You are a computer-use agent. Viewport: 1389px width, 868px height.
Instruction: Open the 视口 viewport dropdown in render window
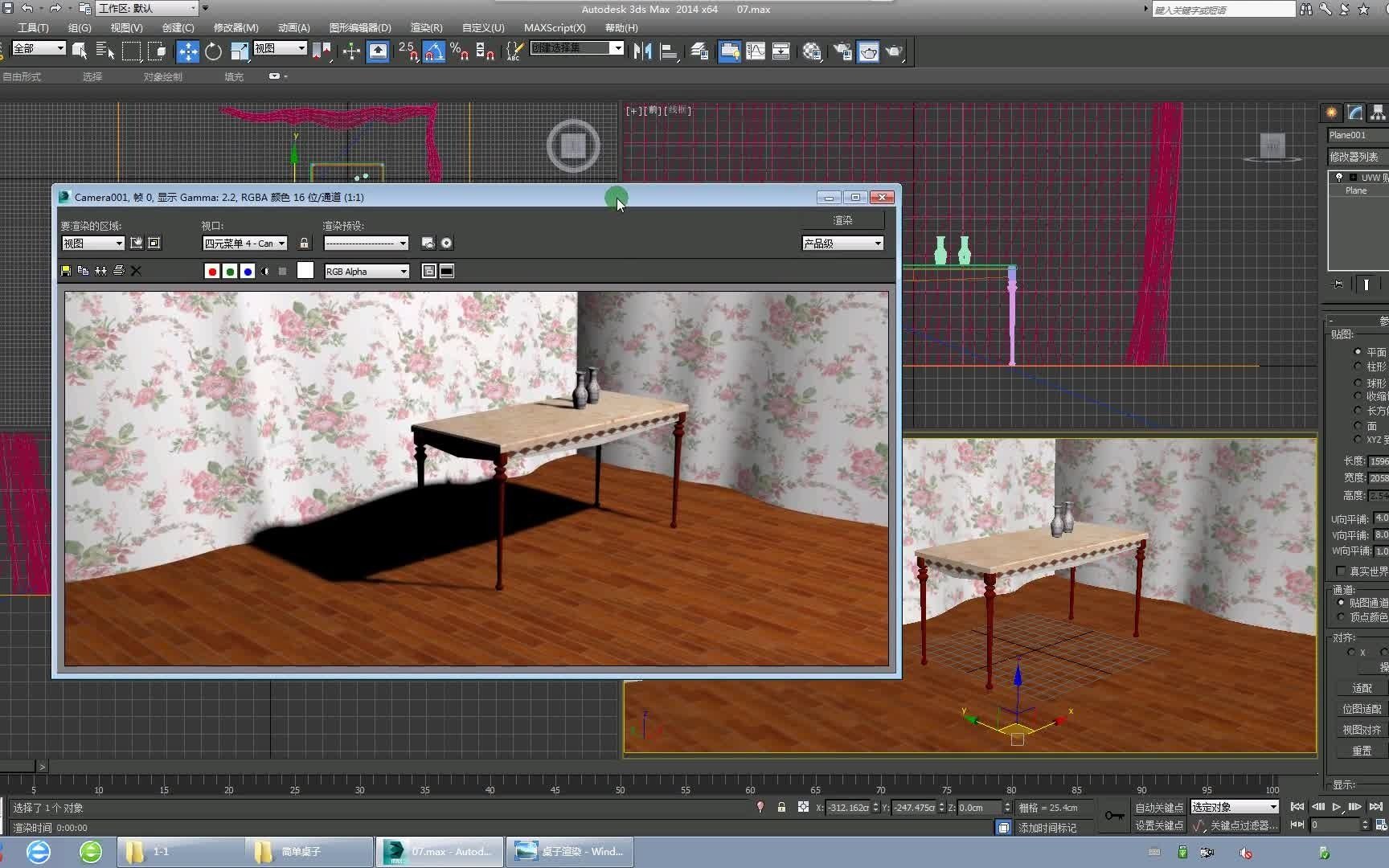tap(244, 243)
